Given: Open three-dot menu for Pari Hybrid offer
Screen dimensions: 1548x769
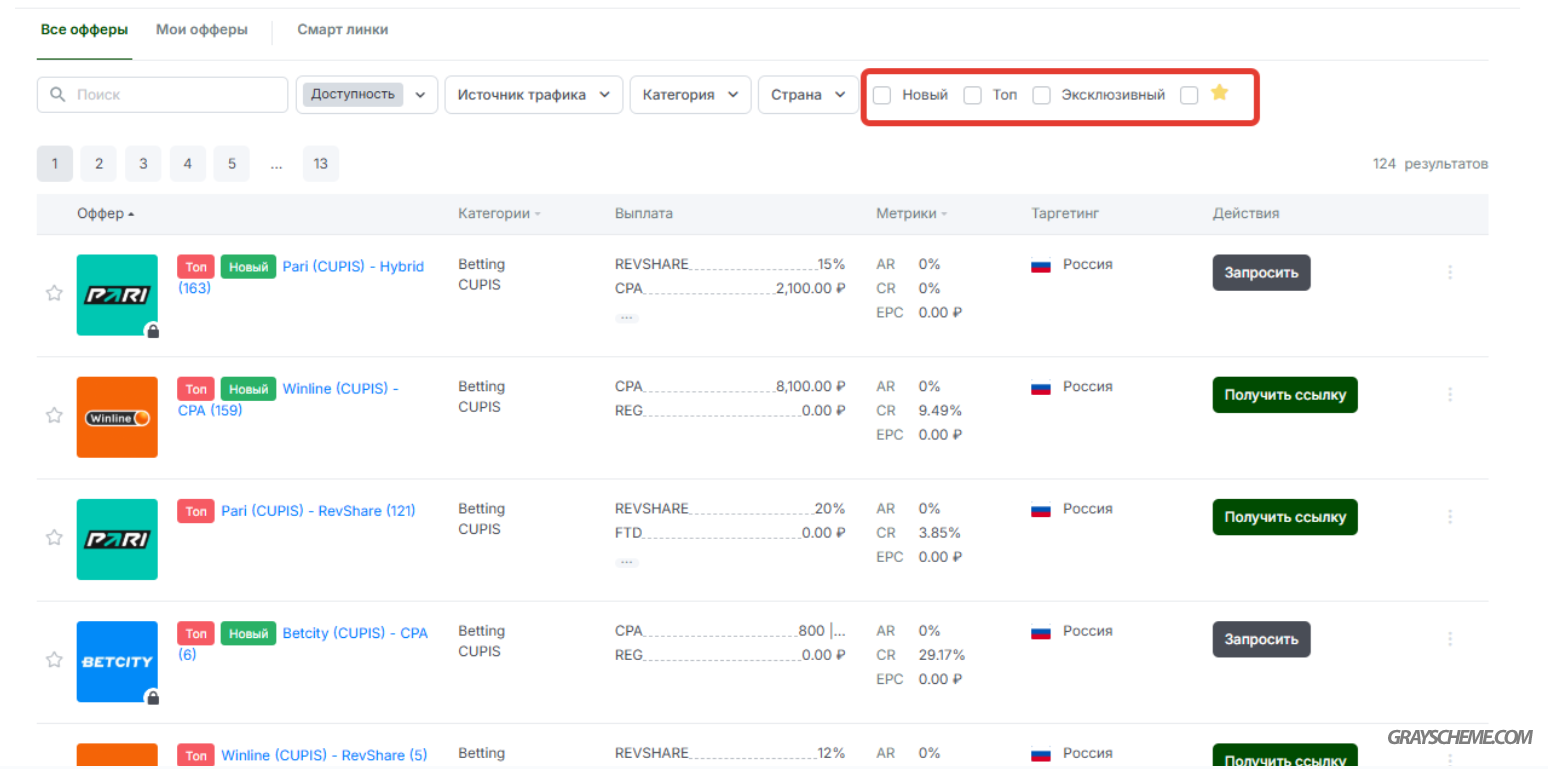Looking at the screenshot, I should [1450, 272].
